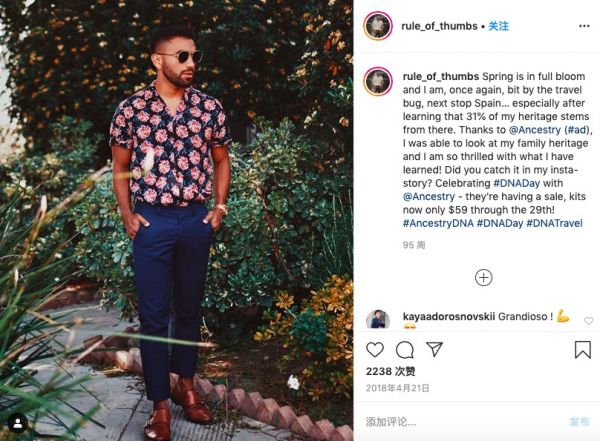Like kayaadorosnovskii's comment with small heart
This screenshot has height=441, width=600.
point(588,320)
